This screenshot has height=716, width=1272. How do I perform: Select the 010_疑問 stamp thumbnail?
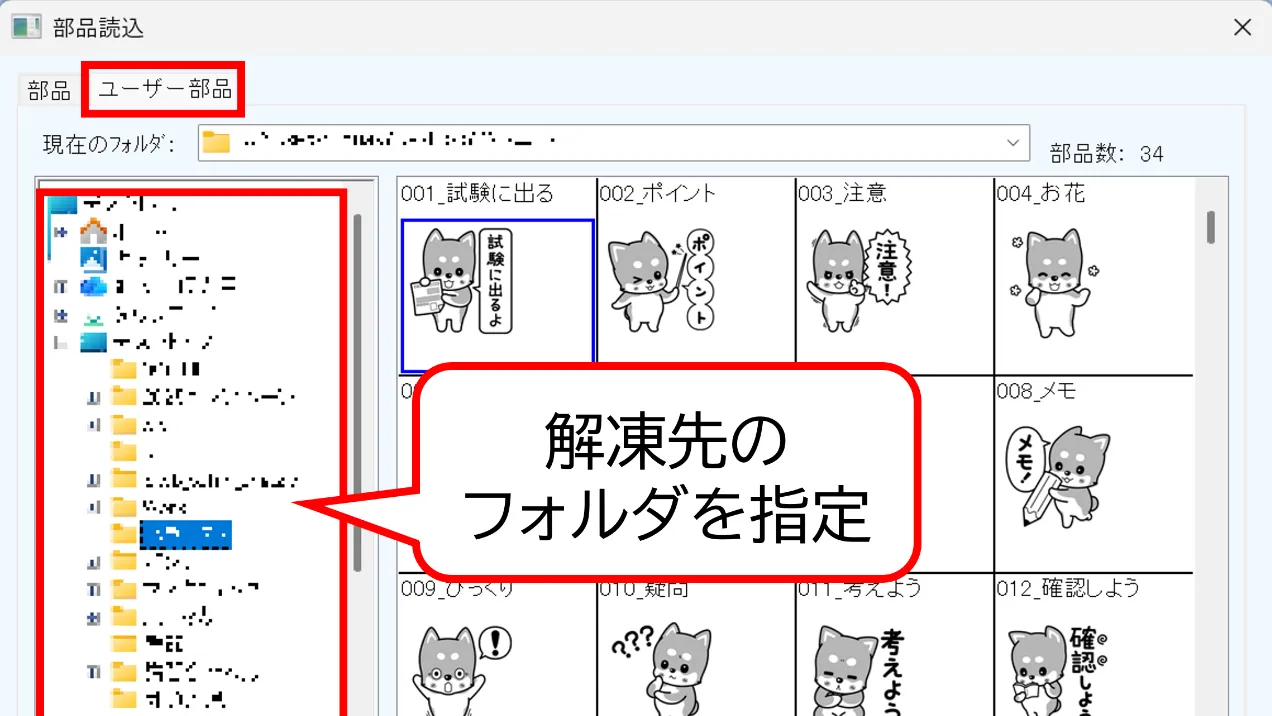point(695,665)
